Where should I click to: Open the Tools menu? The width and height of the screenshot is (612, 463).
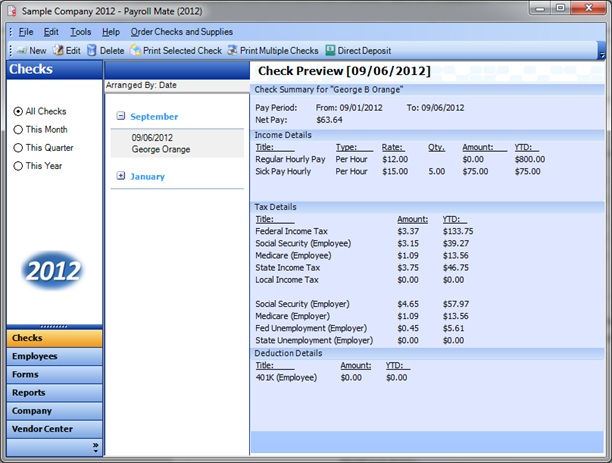(80, 32)
